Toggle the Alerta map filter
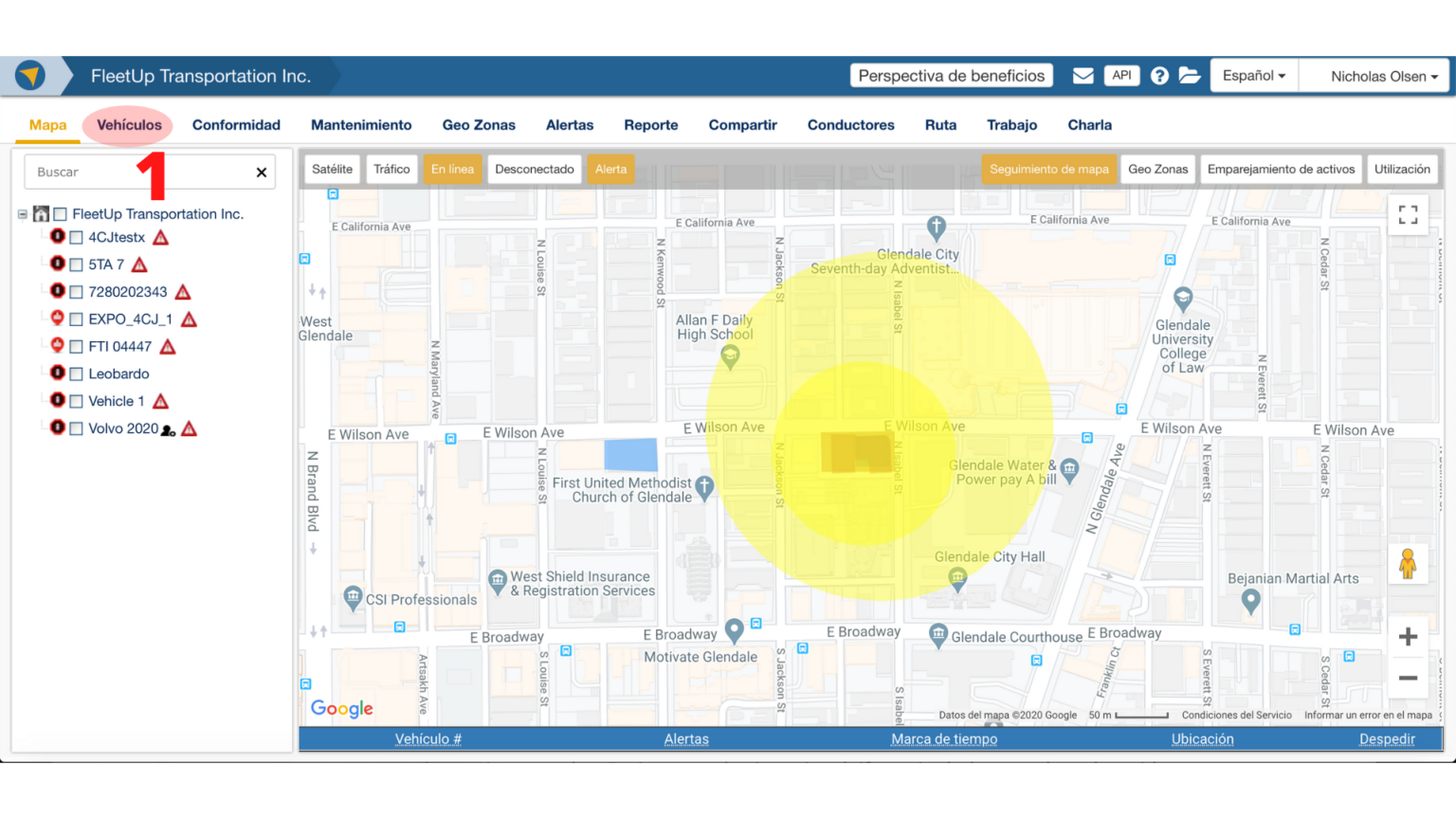The height and width of the screenshot is (819, 1456). (611, 169)
